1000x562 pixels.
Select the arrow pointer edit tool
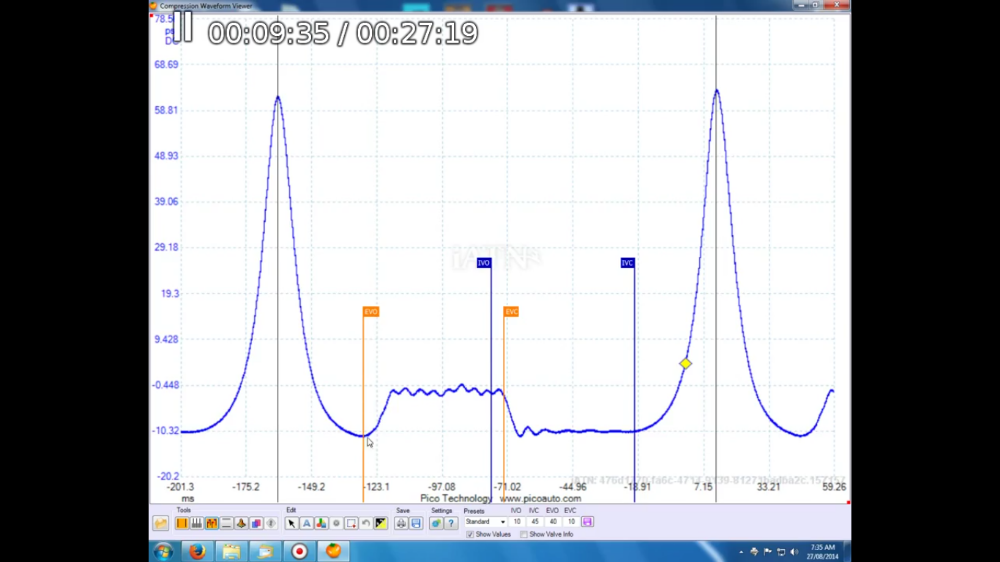pyautogui.click(x=292, y=523)
